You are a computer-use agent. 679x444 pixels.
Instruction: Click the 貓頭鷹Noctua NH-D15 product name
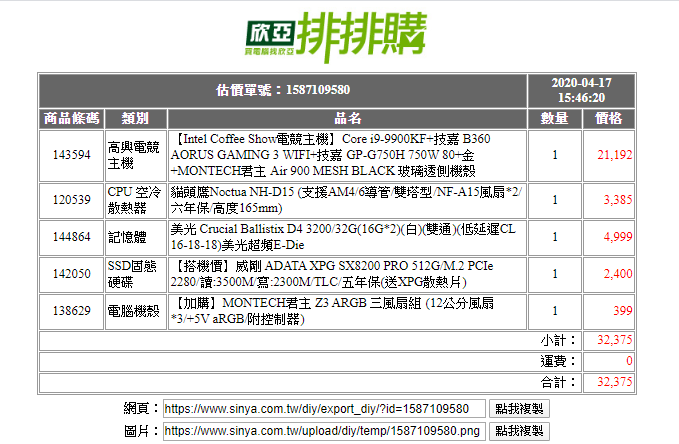pyautogui.click(x=346, y=200)
